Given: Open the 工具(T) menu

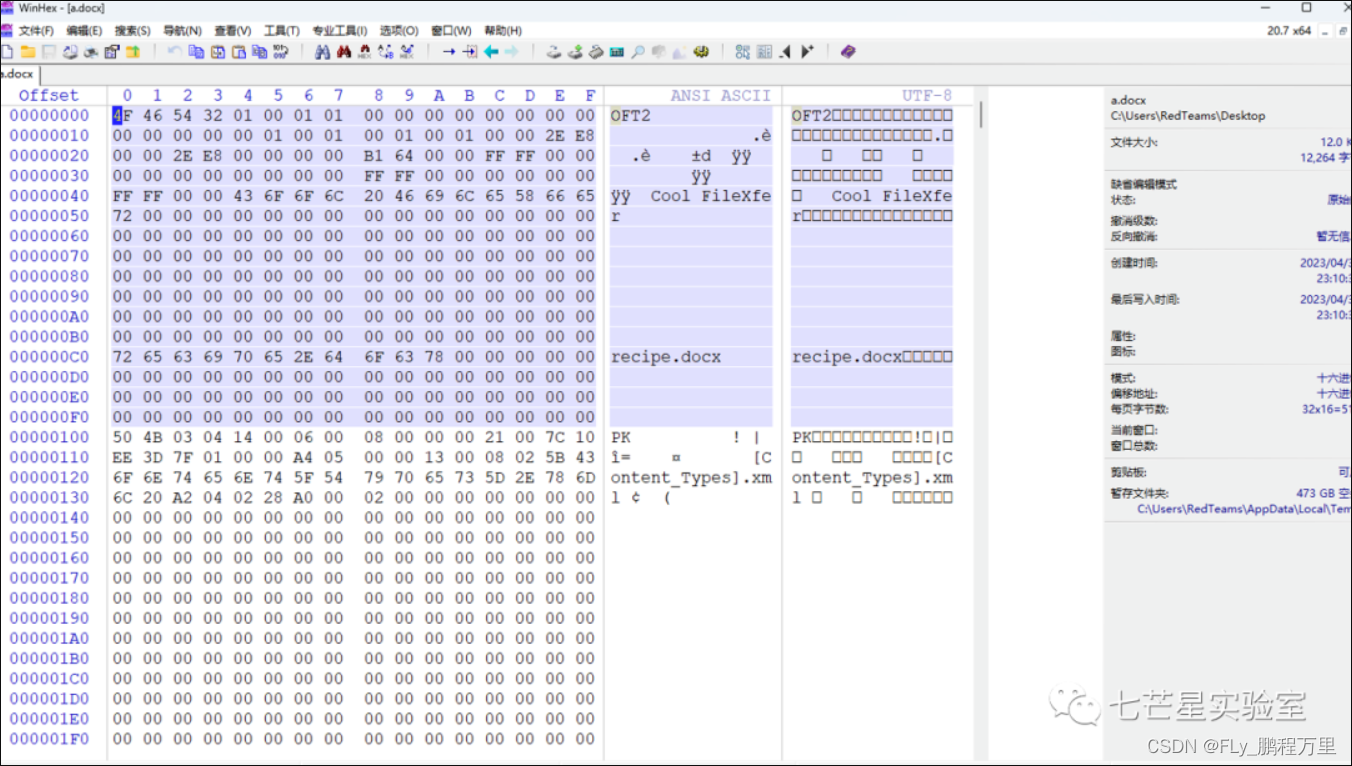Looking at the screenshot, I should point(281,31).
